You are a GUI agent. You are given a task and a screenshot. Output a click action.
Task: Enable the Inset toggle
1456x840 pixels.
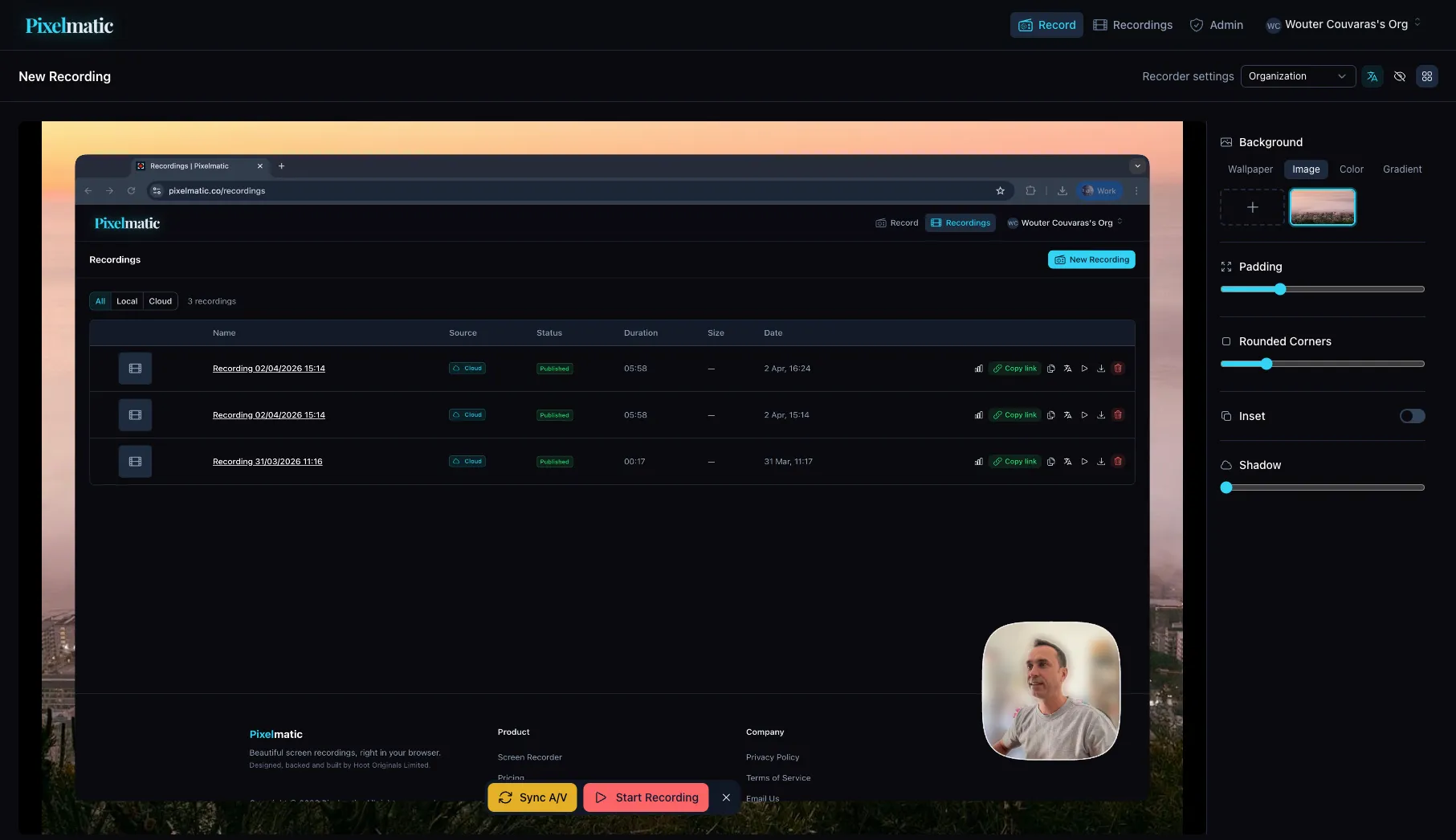(x=1412, y=416)
